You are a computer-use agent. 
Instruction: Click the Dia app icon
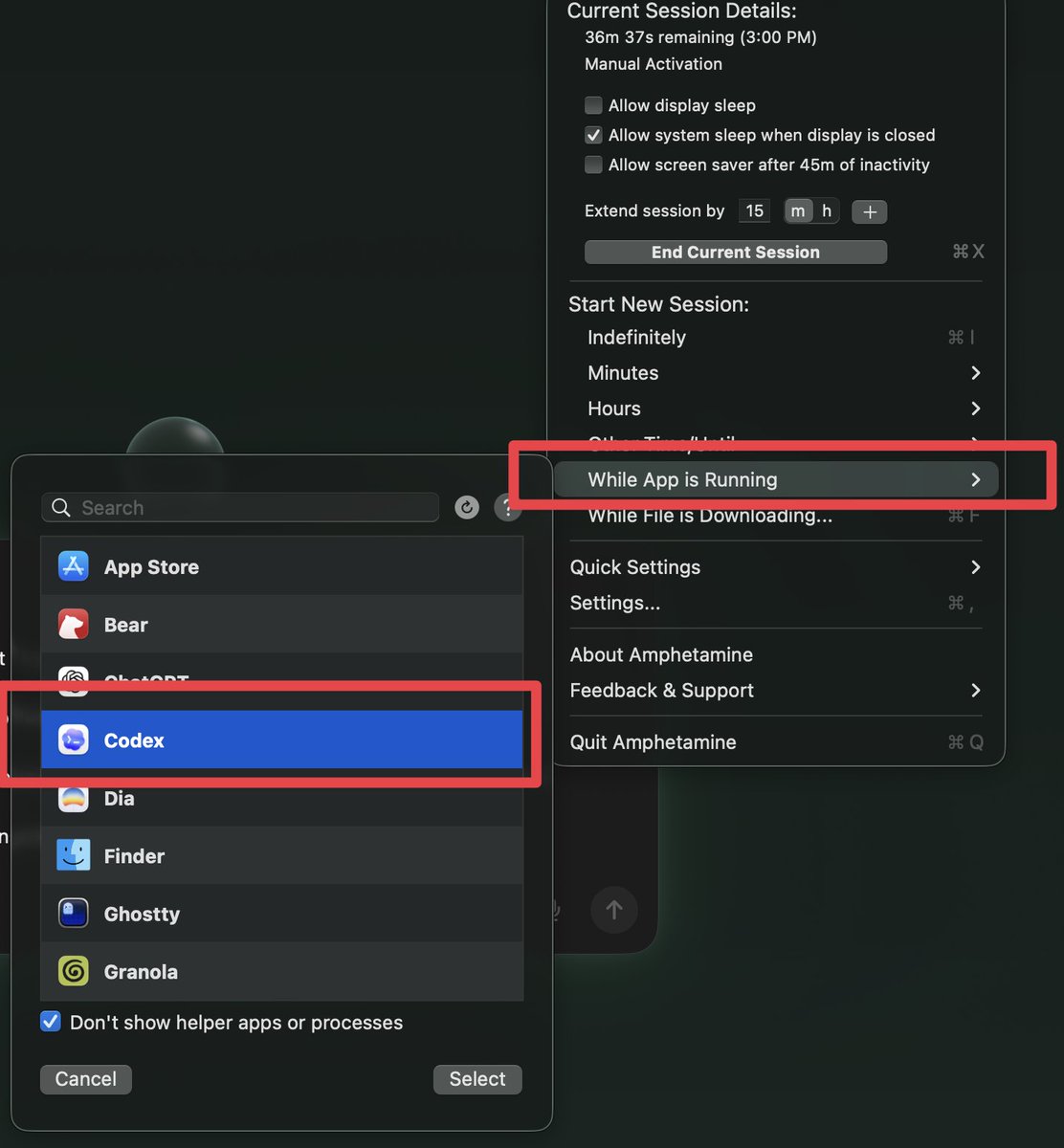[74, 798]
